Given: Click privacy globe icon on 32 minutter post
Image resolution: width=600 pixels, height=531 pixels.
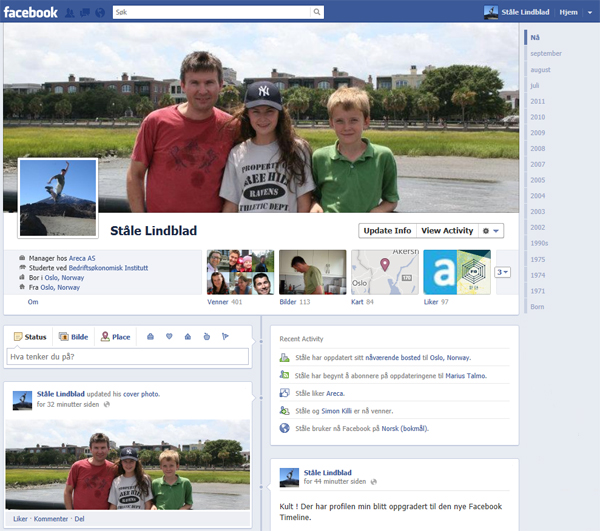Looking at the screenshot, I should (107, 404).
